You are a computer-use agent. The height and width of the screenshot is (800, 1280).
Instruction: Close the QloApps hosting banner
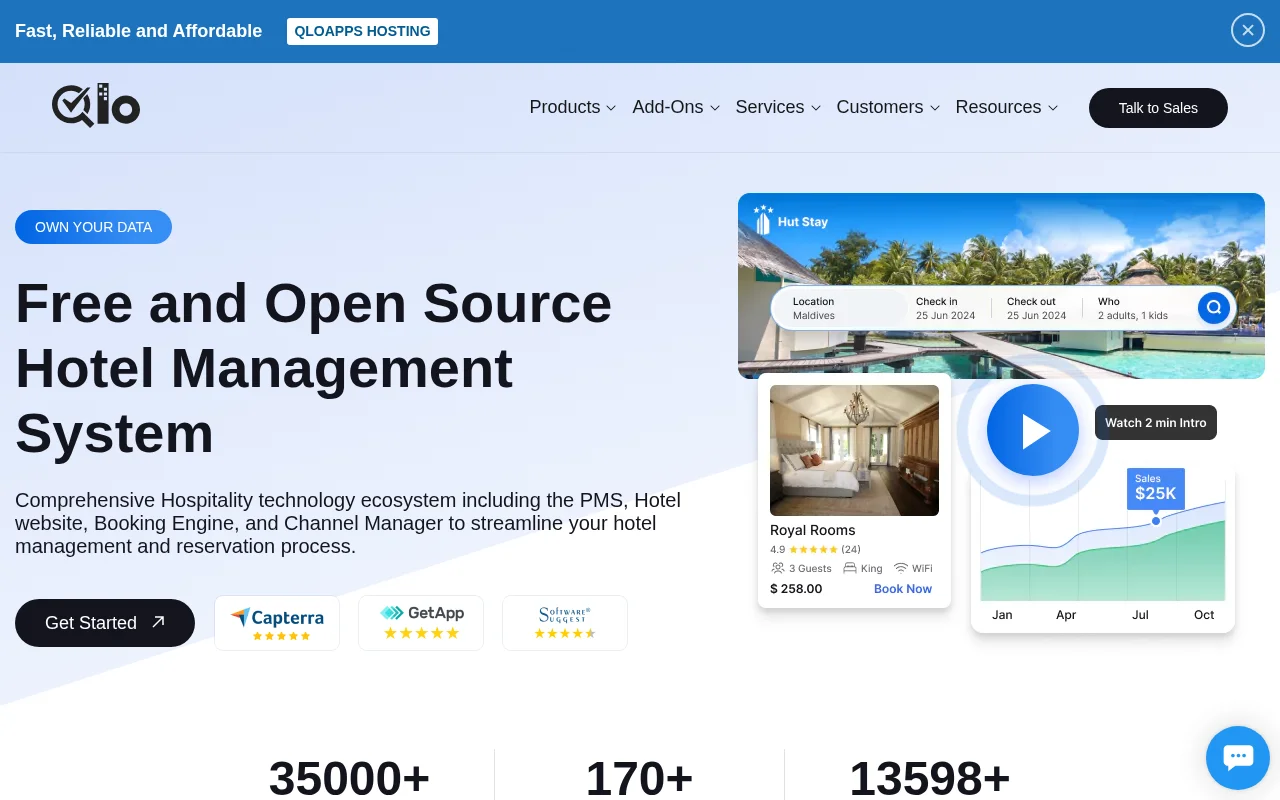click(1248, 30)
